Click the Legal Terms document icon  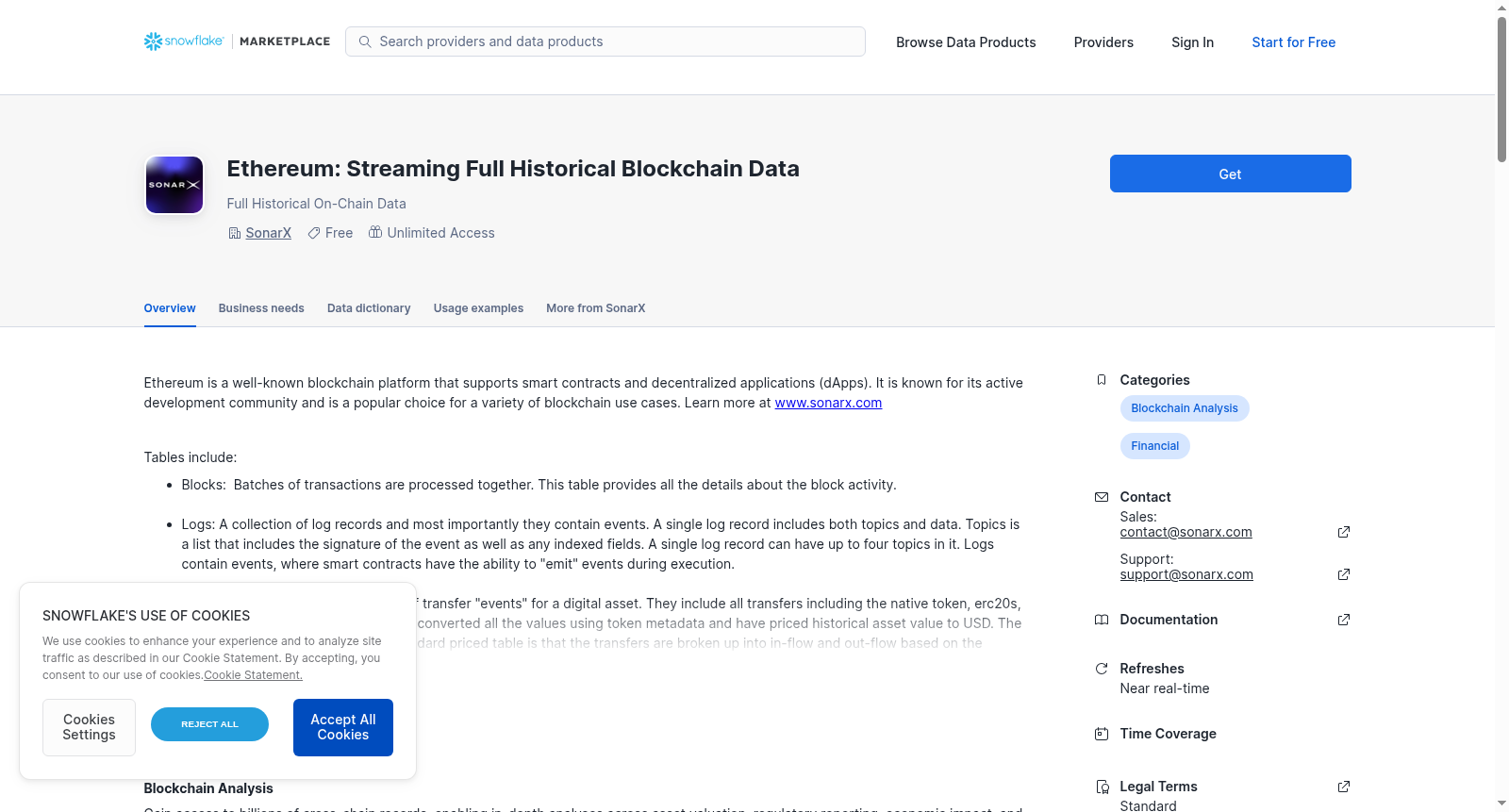click(x=1102, y=787)
